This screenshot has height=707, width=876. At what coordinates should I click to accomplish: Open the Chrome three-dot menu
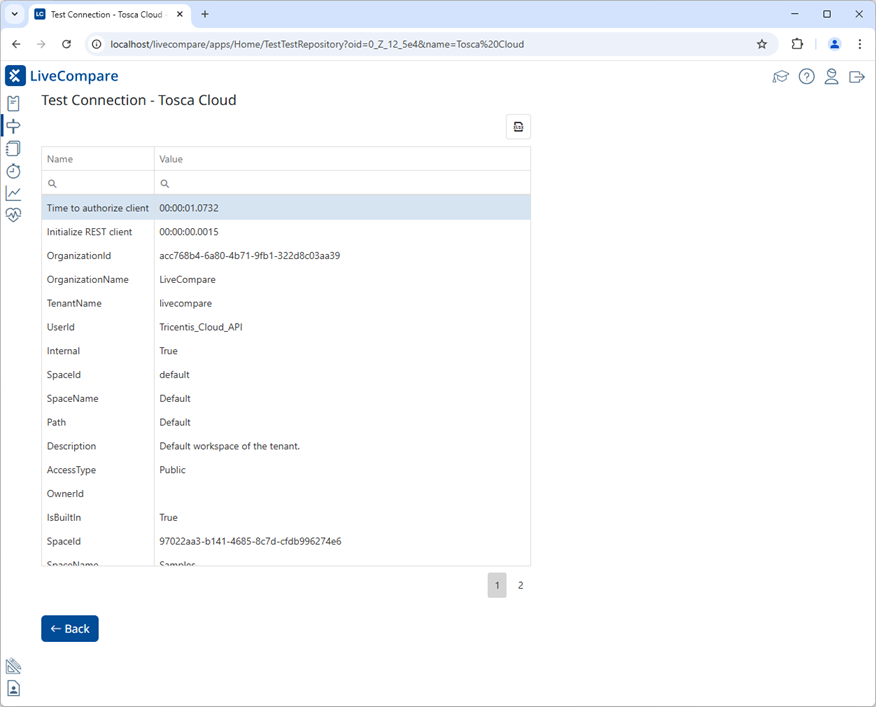click(860, 44)
